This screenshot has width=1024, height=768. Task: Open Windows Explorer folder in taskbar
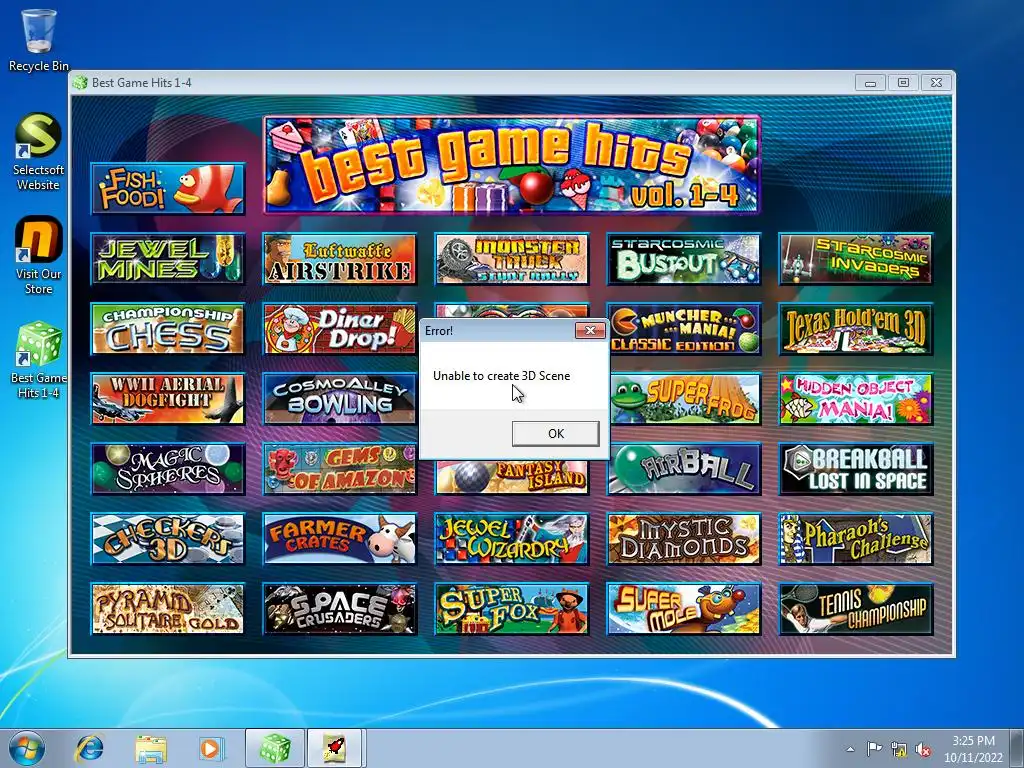click(151, 748)
